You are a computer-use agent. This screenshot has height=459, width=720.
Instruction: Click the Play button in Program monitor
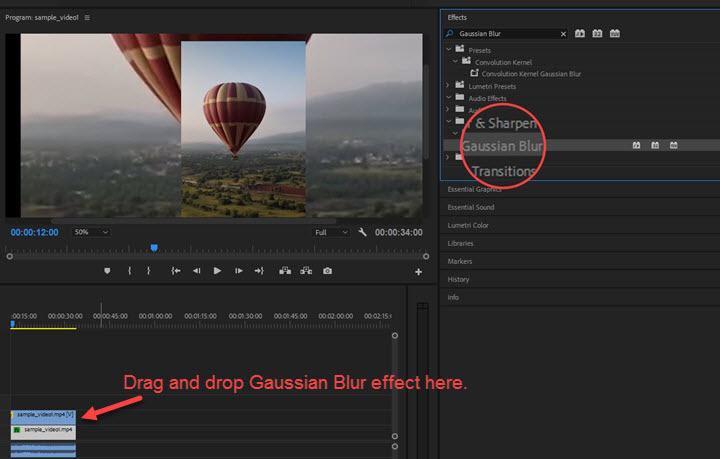coord(217,271)
